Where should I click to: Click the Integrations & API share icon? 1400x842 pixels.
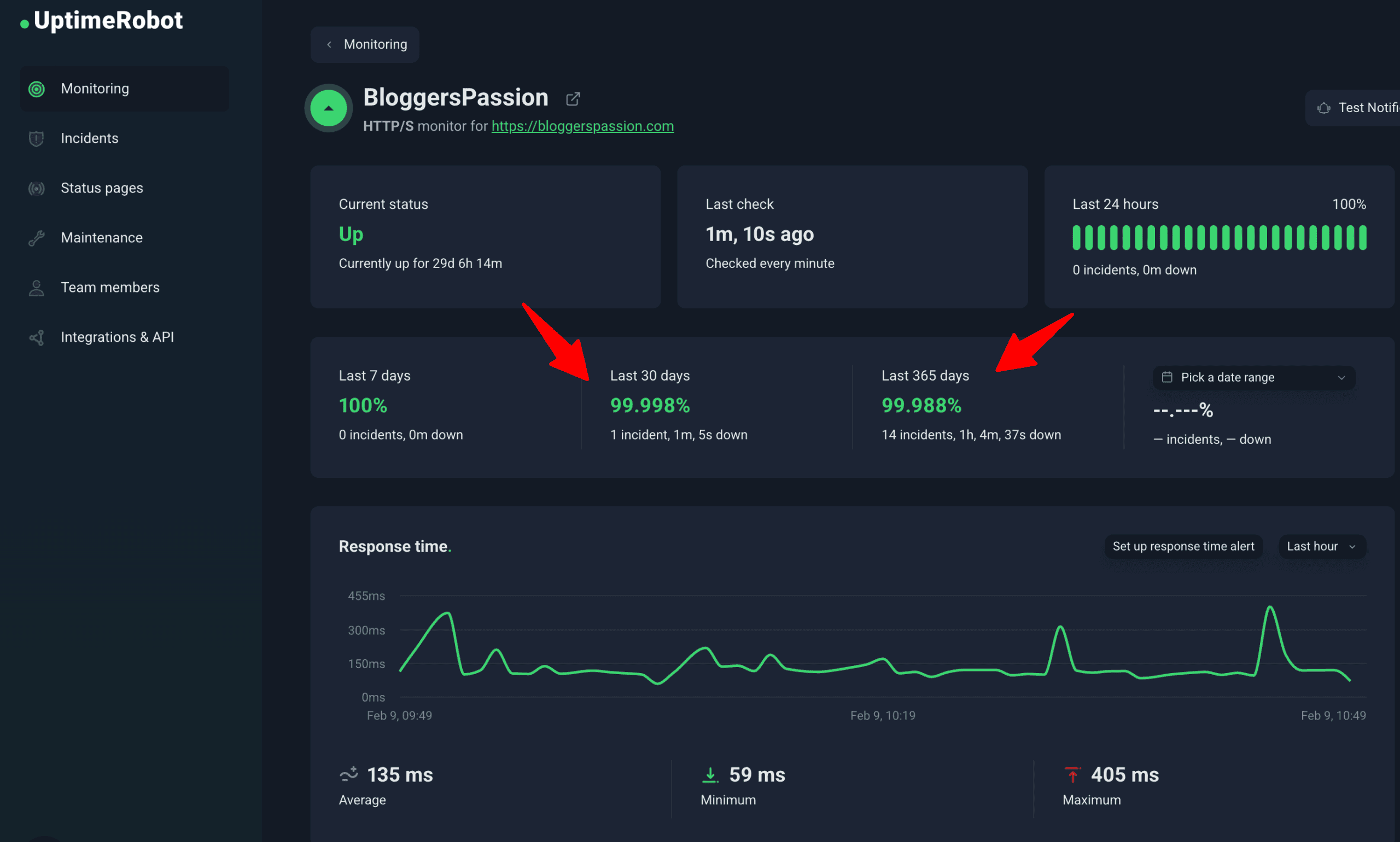(x=36, y=337)
